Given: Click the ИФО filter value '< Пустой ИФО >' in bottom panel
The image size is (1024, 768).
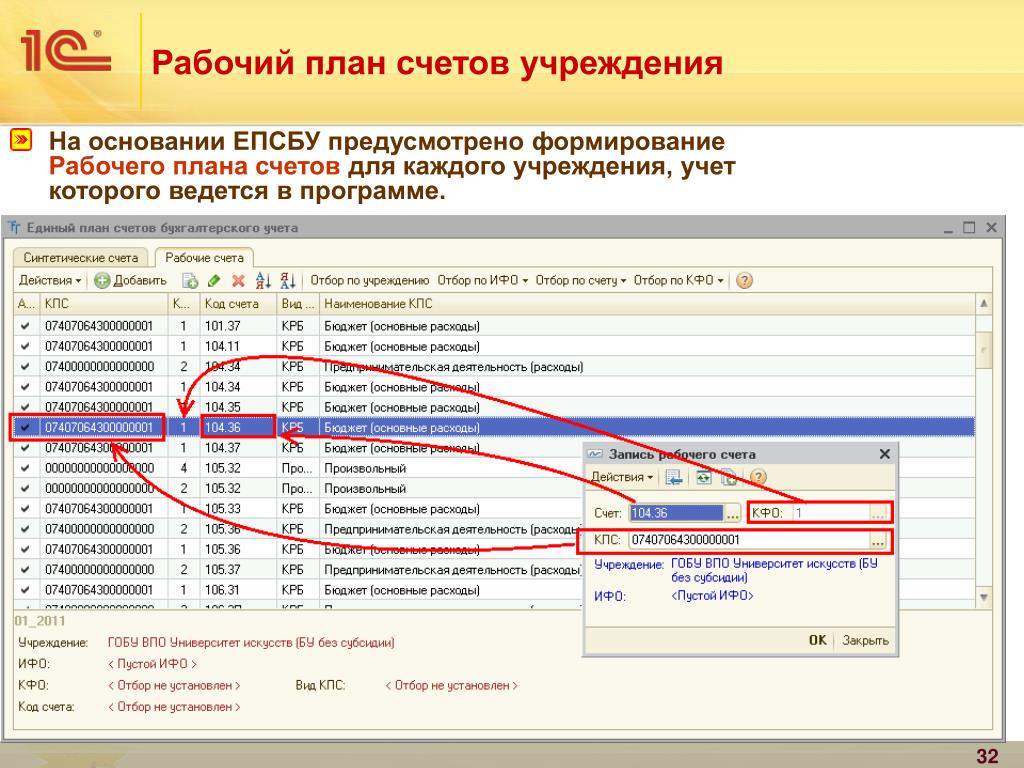Looking at the screenshot, I should coord(152,664).
